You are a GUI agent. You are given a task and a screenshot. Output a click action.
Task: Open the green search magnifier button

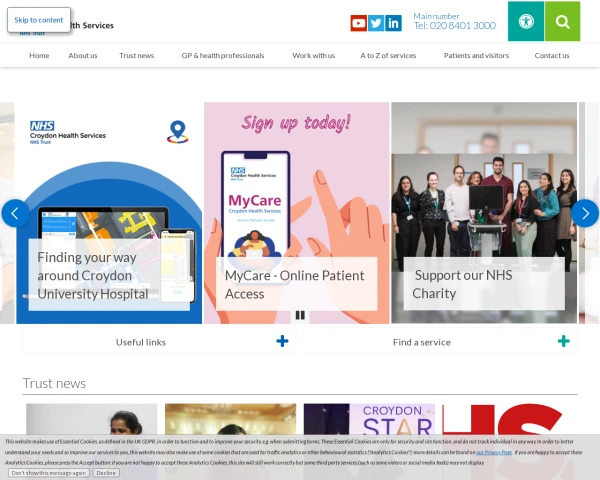coord(562,21)
